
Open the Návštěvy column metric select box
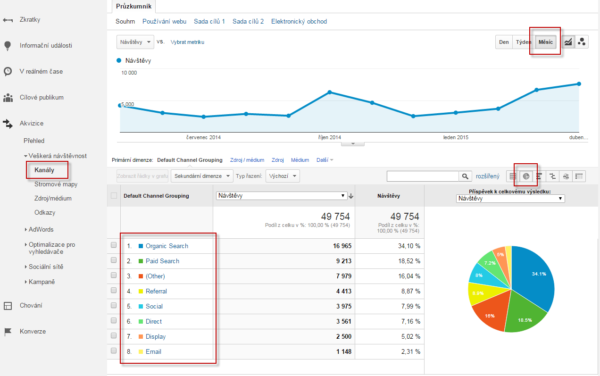tap(281, 196)
